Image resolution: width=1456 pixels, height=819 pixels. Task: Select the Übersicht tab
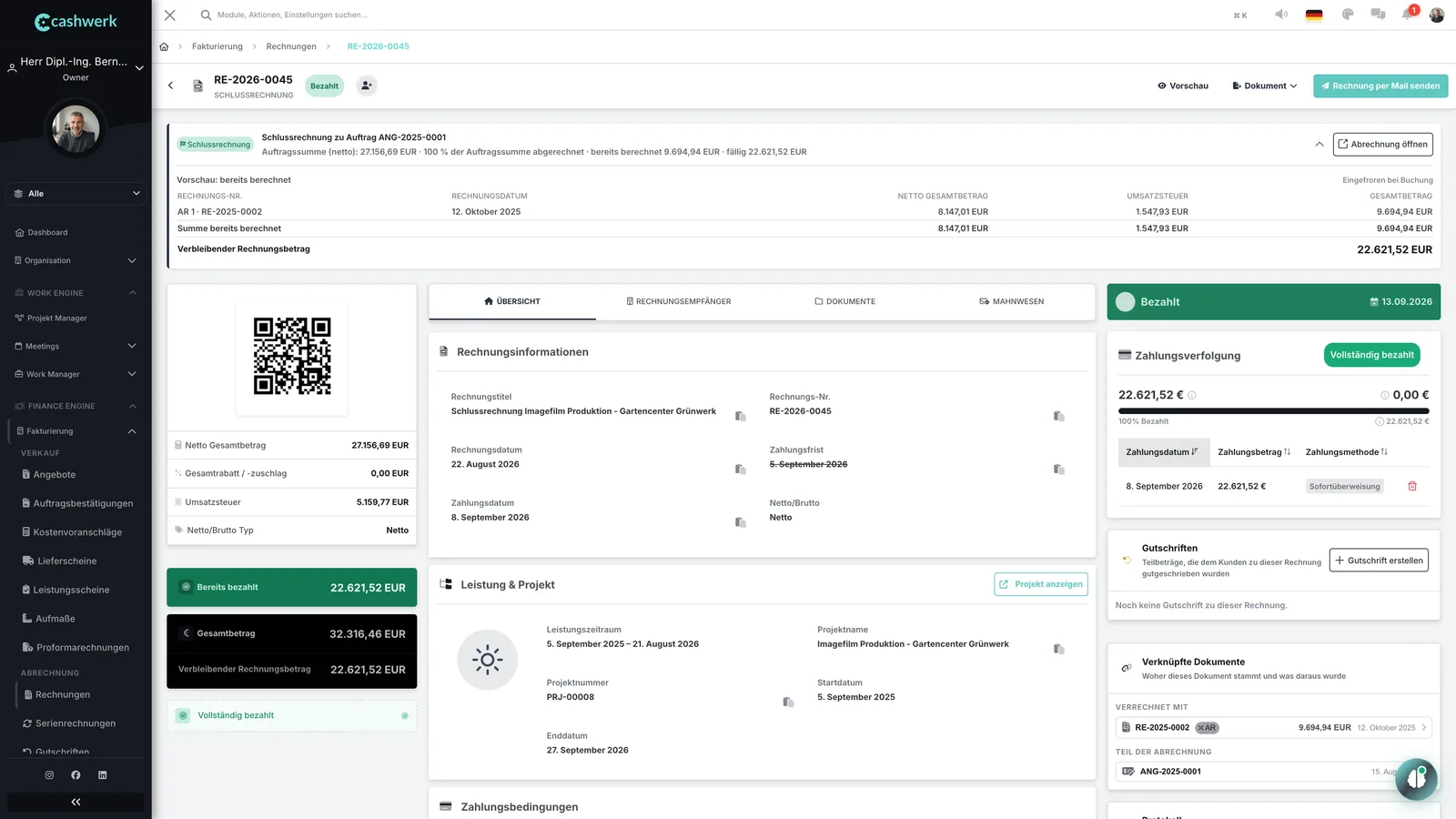point(512,301)
